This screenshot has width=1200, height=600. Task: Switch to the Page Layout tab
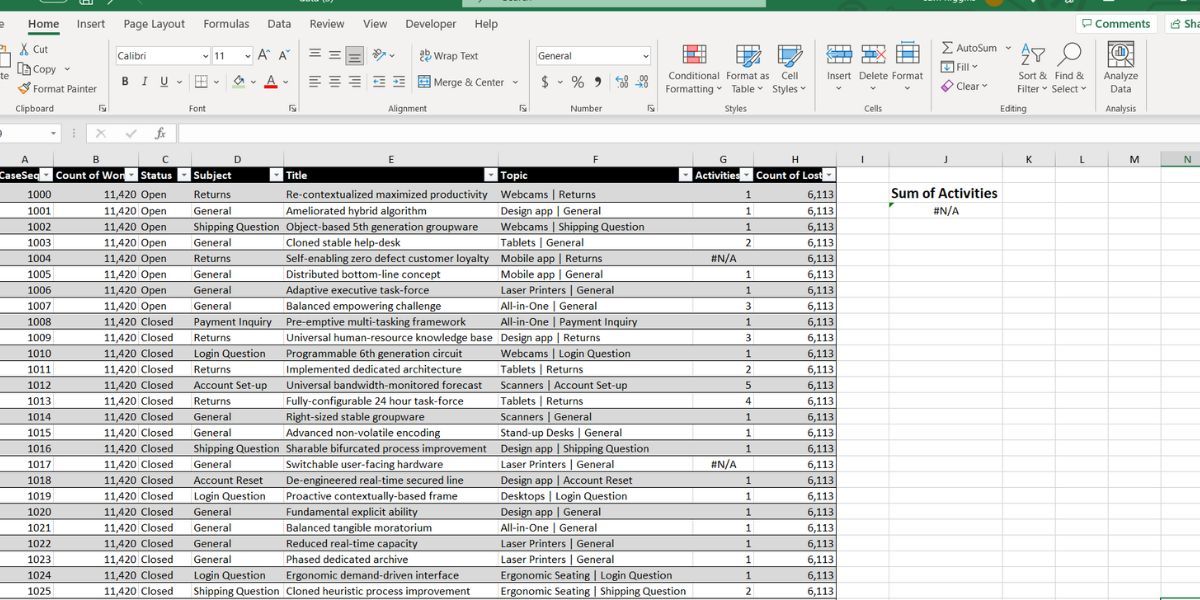[x=154, y=24]
